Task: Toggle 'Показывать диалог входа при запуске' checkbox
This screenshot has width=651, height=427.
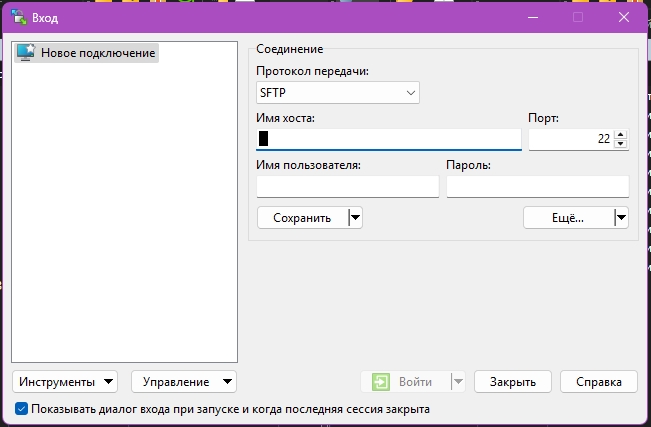Action: tap(21, 409)
